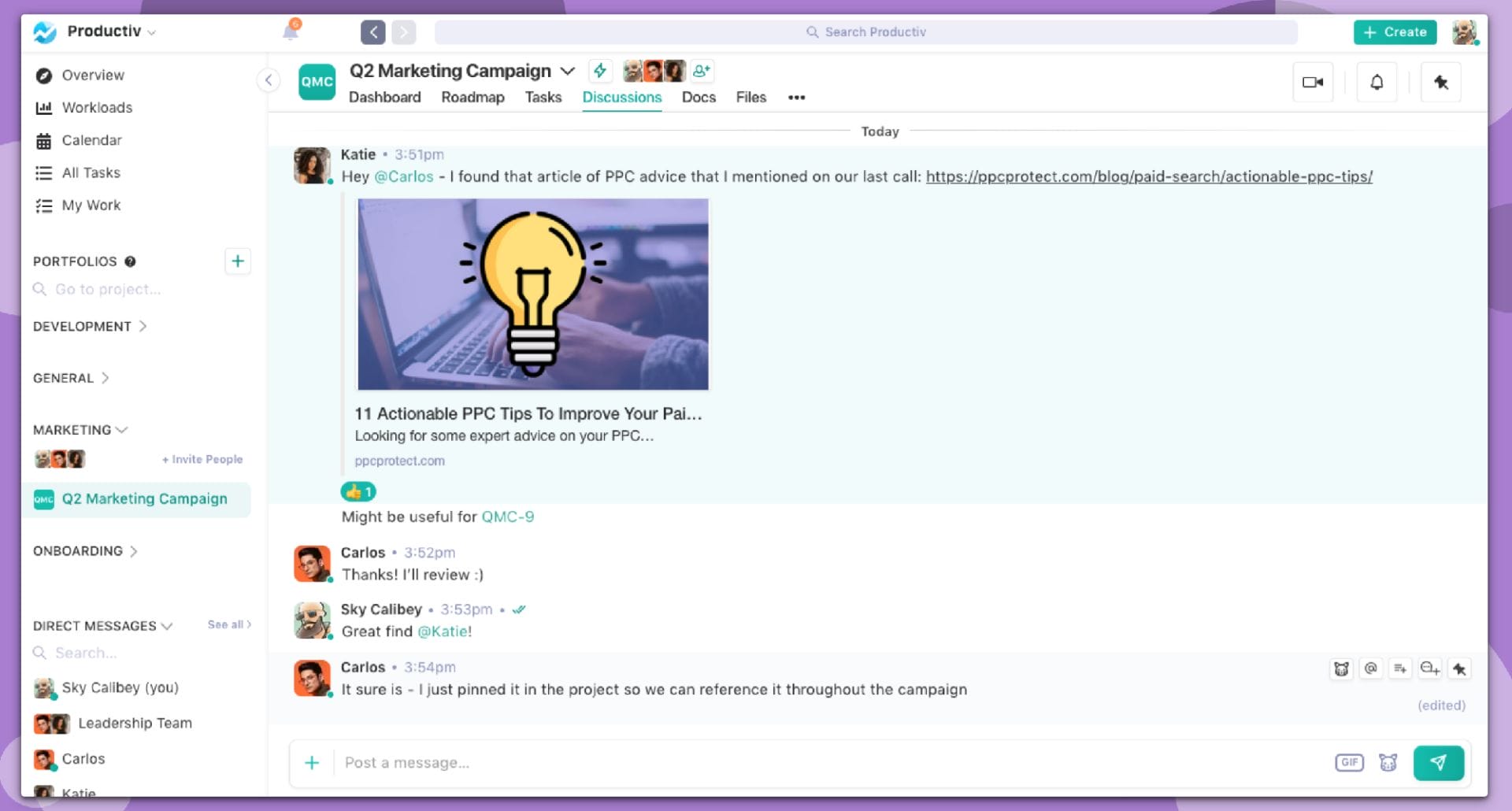Send message with paper plane button

point(1438,762)
